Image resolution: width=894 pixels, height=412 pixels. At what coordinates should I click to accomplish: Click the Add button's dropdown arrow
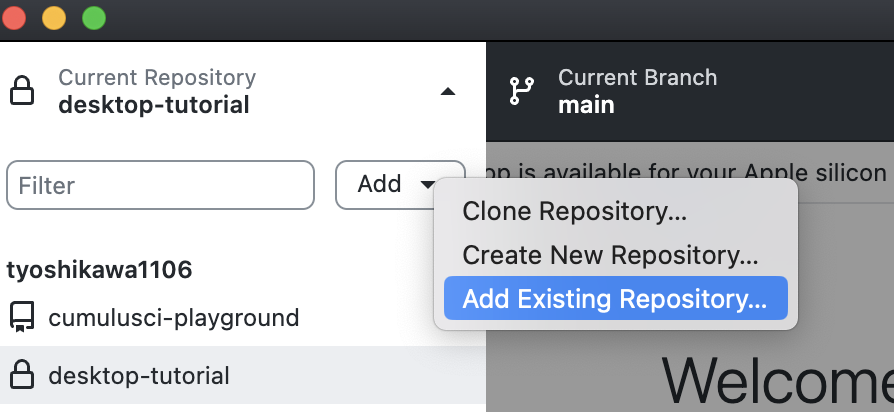pyautogui.click(x=428, y=185)
